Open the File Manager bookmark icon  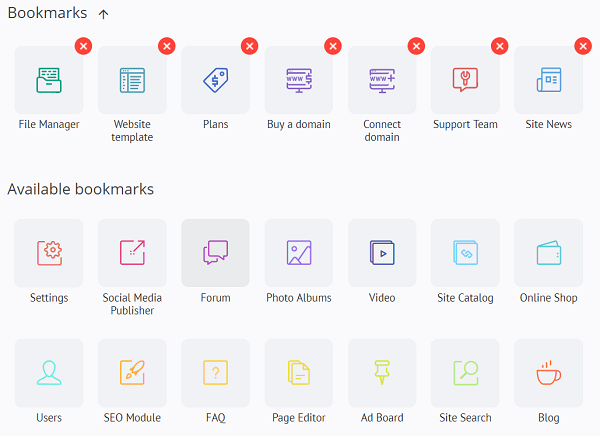coord(49,80)
